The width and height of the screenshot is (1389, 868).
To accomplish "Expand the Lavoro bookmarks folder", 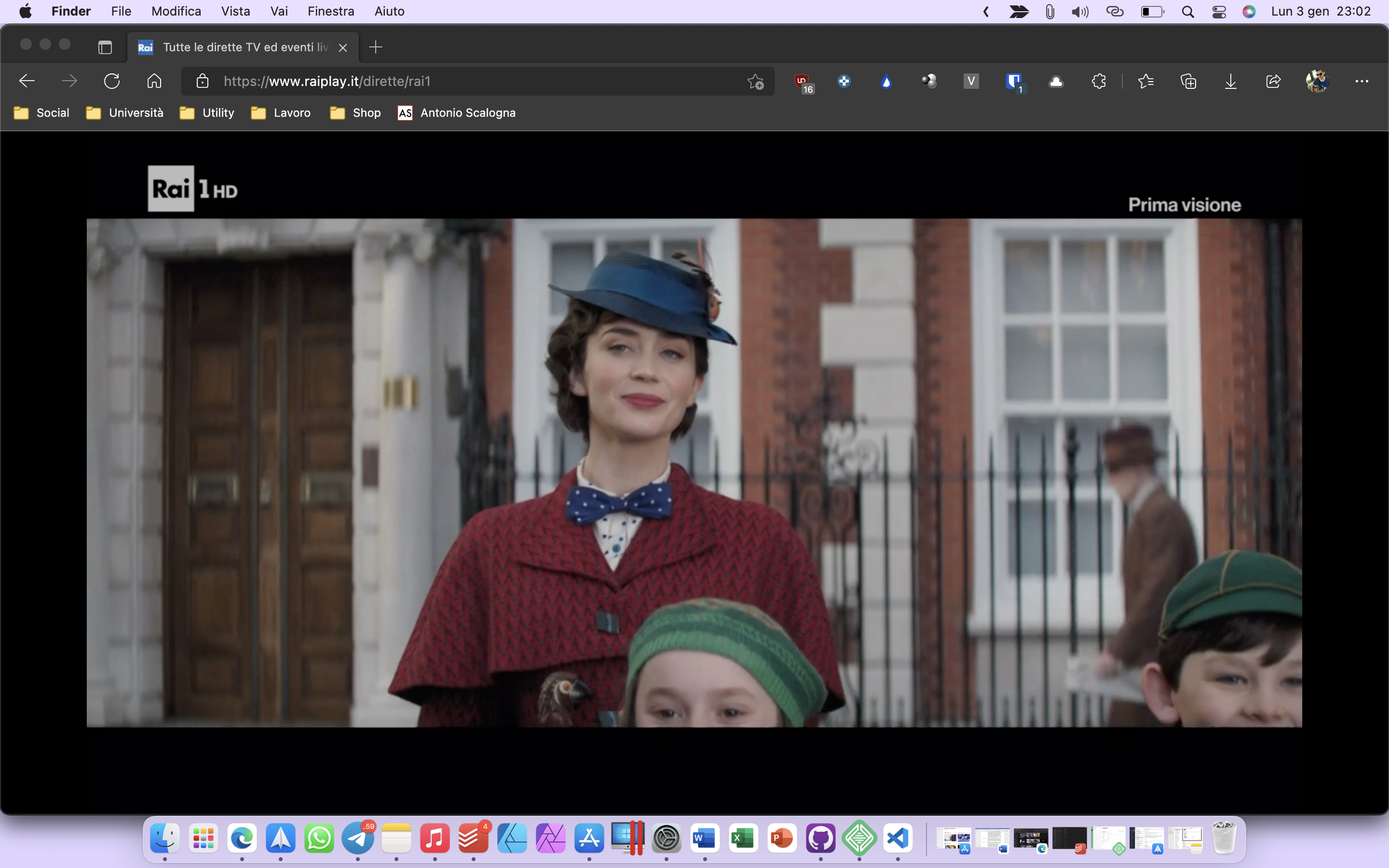I will pos(281,113).
